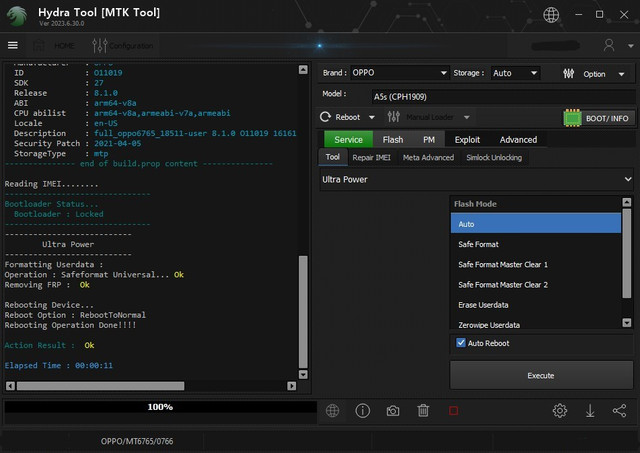Open the Storage dropdown set to Auto
Image resolution: width=640 pixels, height=453 pixels.
click(515, 73)
